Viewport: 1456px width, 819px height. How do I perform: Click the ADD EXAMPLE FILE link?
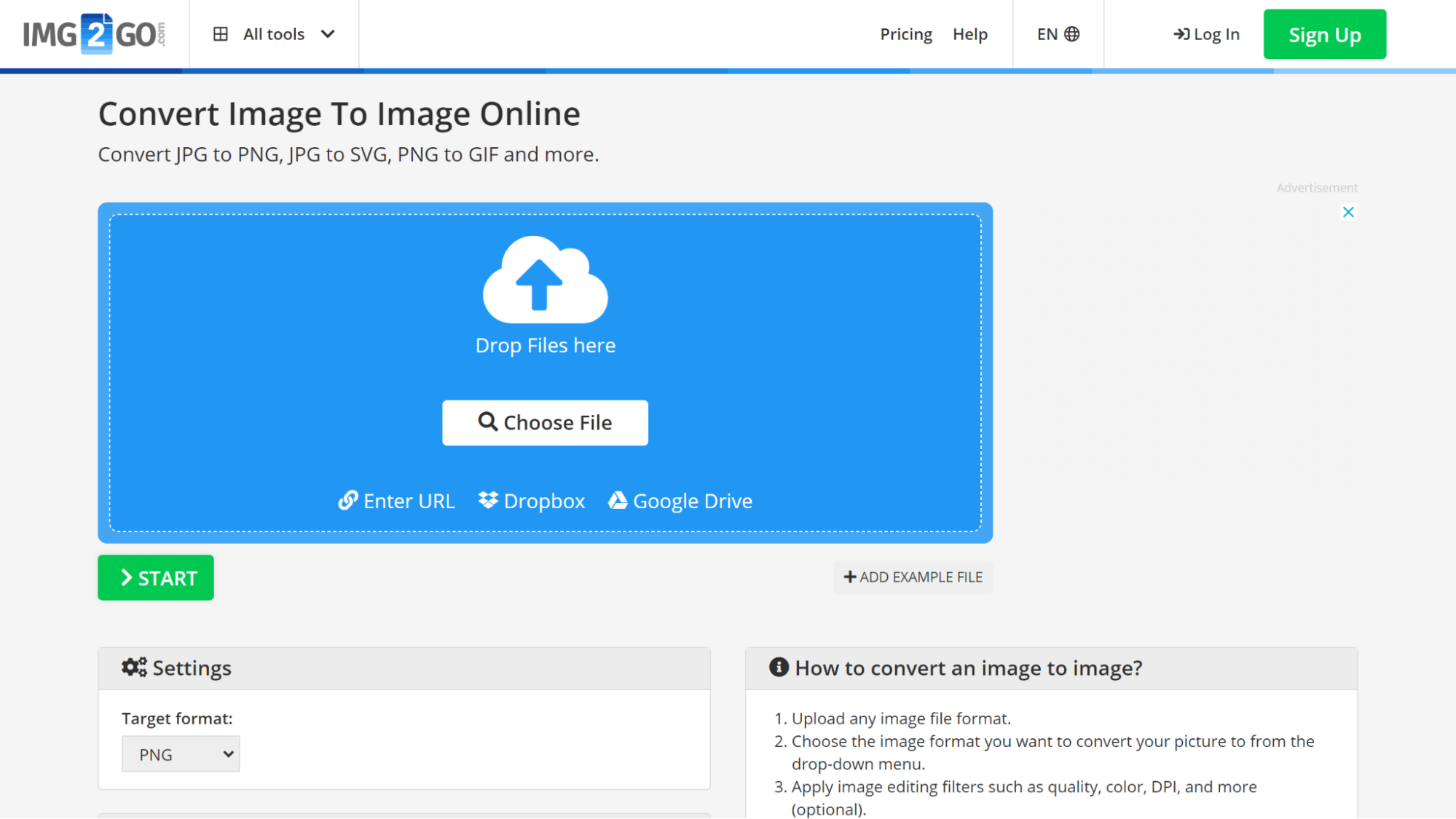tap(913, 577)
